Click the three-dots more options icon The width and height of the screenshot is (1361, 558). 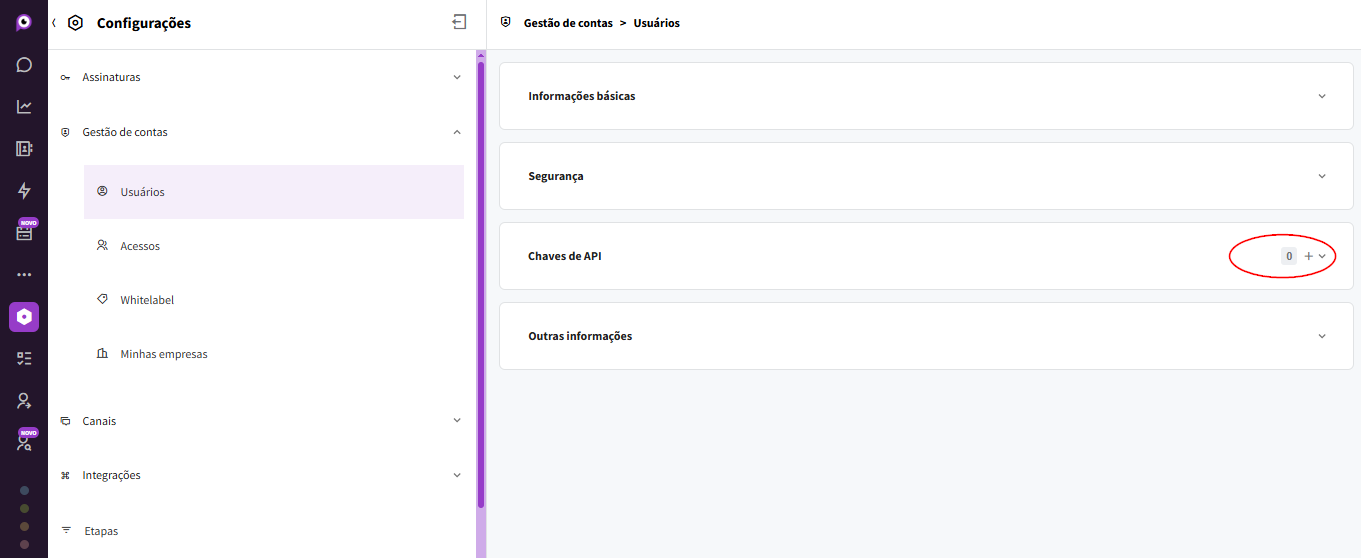tap(24, 275)
